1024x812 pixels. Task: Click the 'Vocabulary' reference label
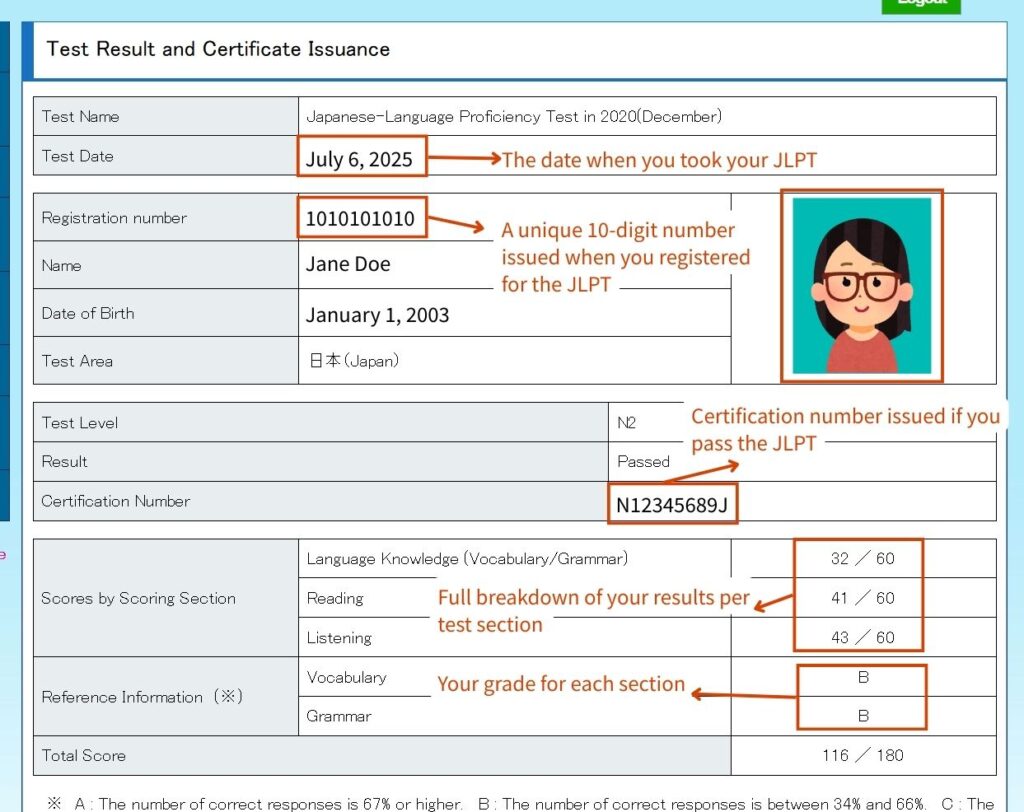coord(346,677)
